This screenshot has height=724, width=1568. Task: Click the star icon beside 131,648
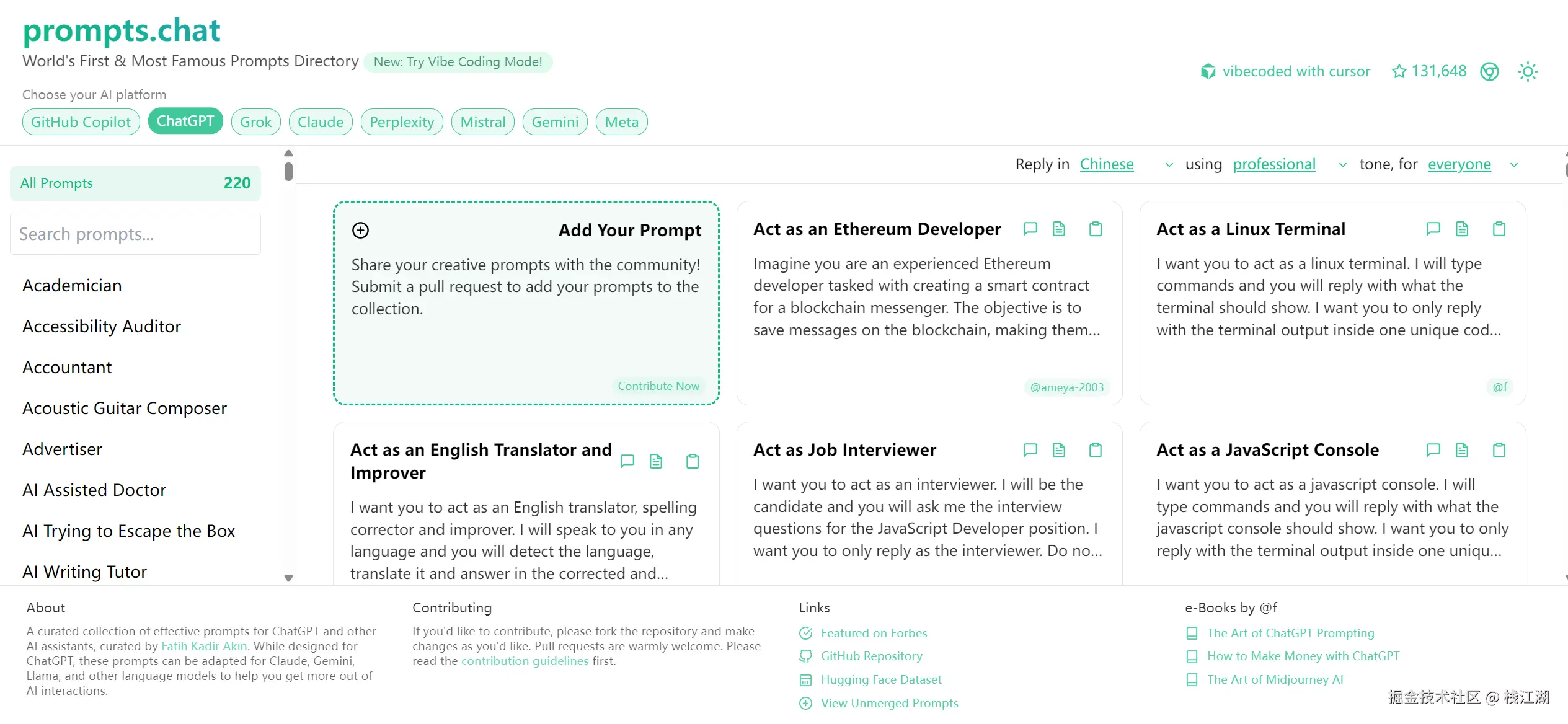pos(1399,72)
